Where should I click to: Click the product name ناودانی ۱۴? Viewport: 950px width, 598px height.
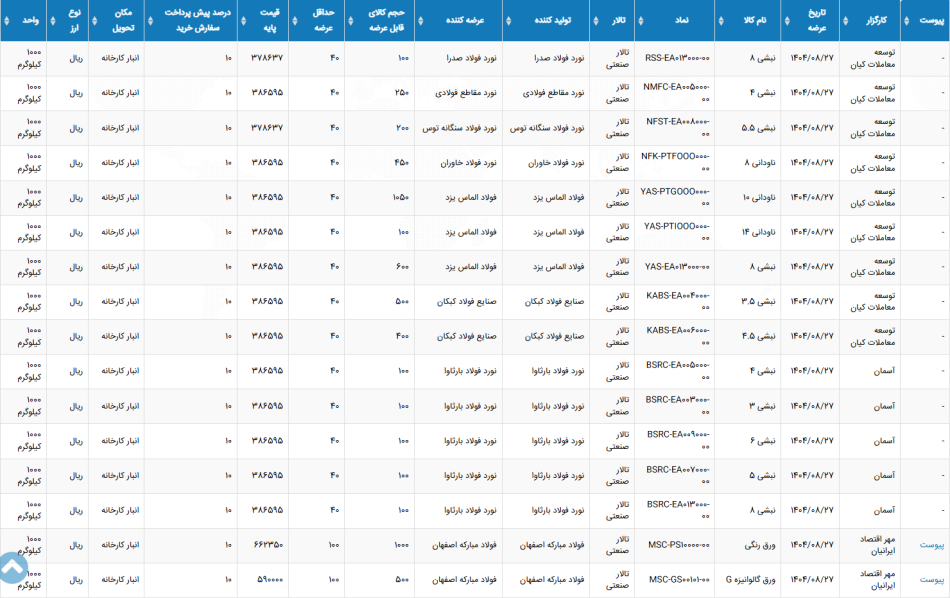(759, 232)
